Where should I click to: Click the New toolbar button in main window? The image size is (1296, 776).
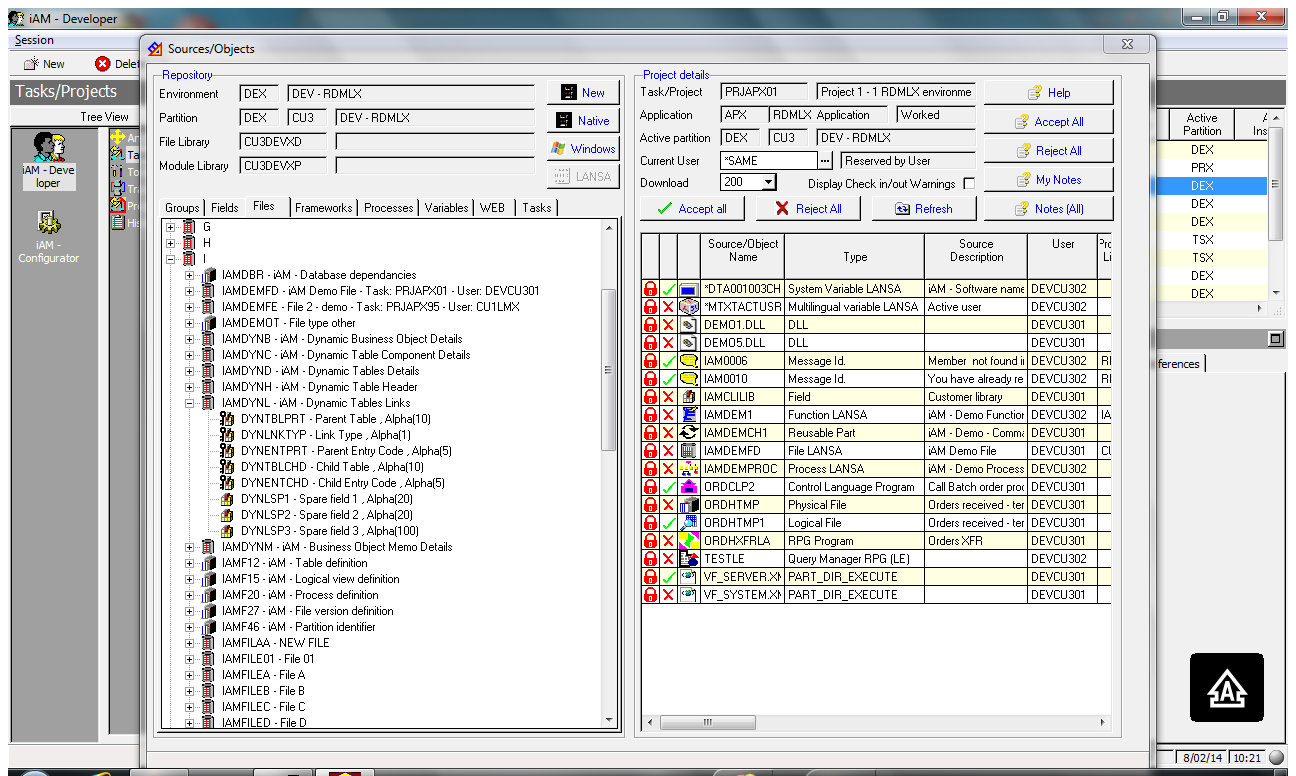coord(44,63)
